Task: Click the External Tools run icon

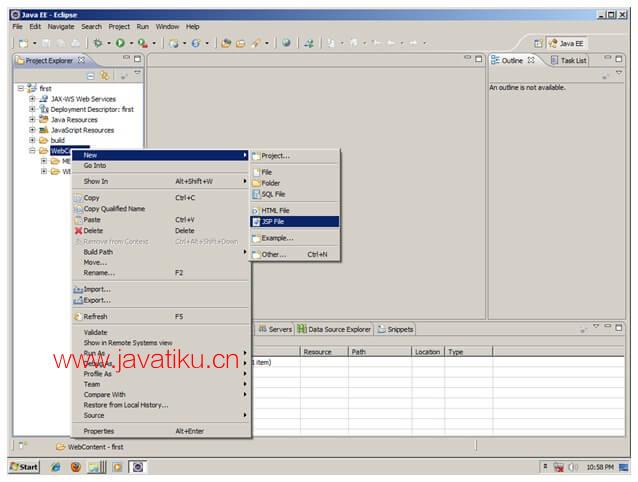Action: pyautogui.click(x=142, y=43)
